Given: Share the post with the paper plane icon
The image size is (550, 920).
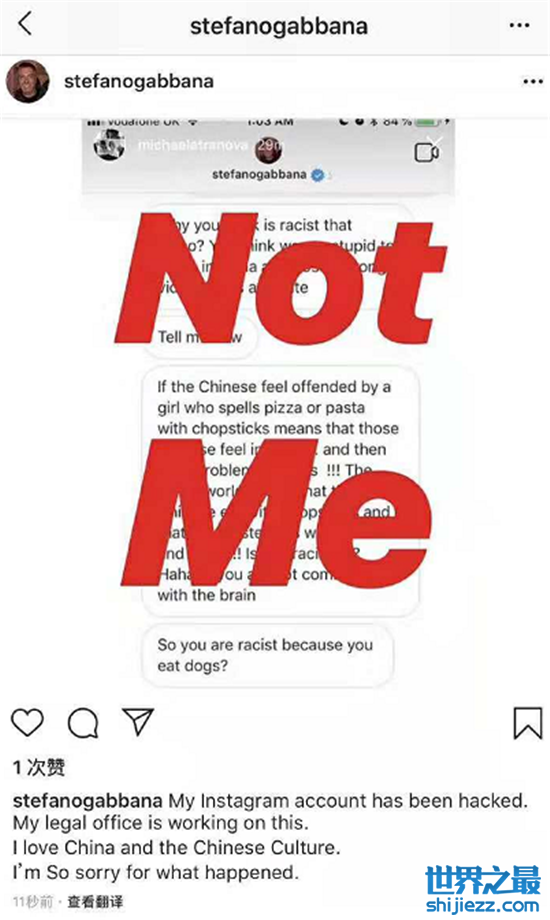Looking at the screenshot, I should [138, 722].
